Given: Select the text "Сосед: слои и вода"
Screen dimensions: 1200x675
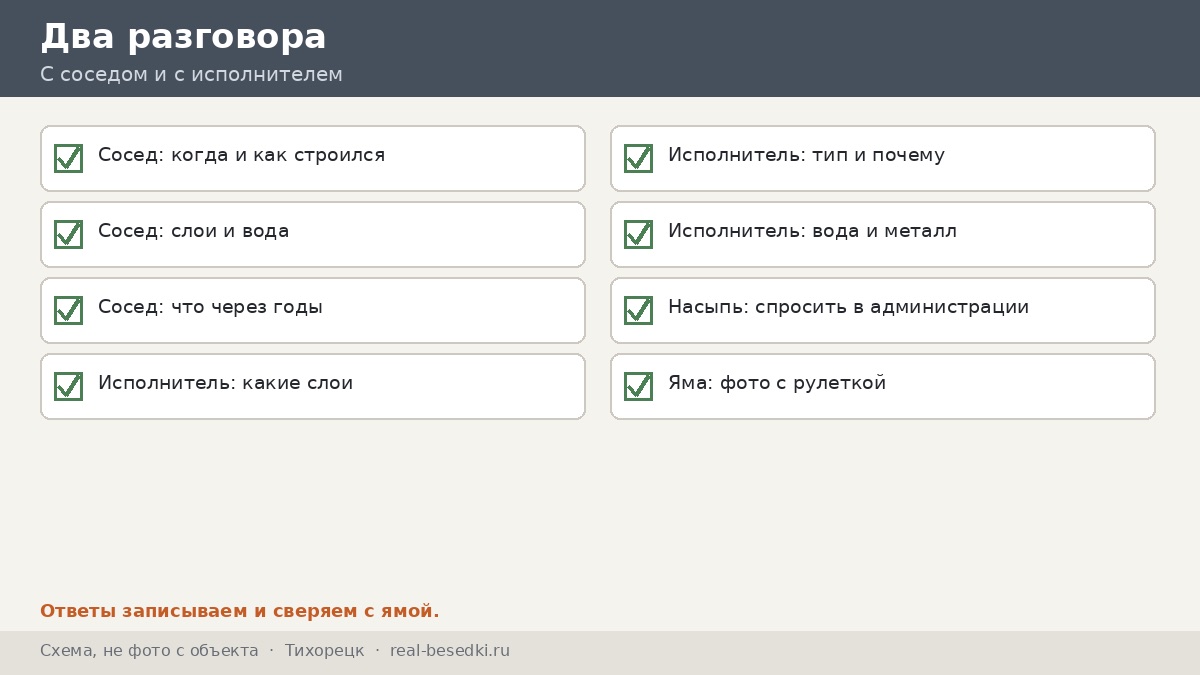Looking at the screenshot, I should [193, 231].
